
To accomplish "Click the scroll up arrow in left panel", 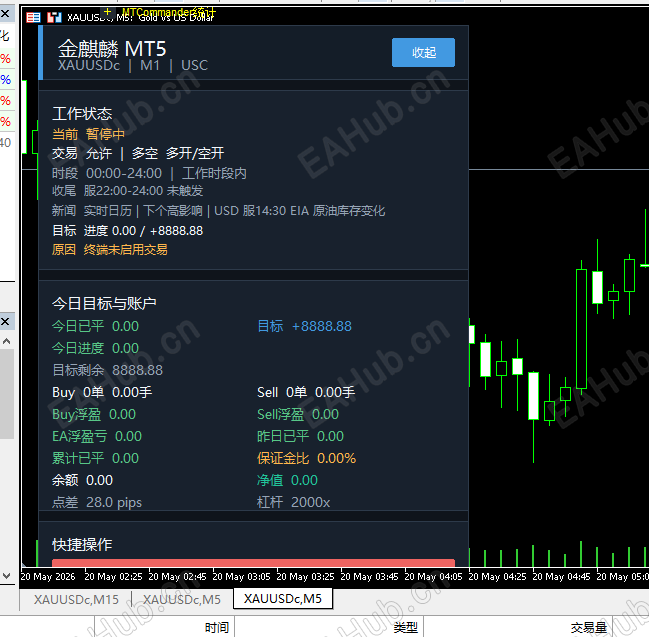I will [6, 341].
